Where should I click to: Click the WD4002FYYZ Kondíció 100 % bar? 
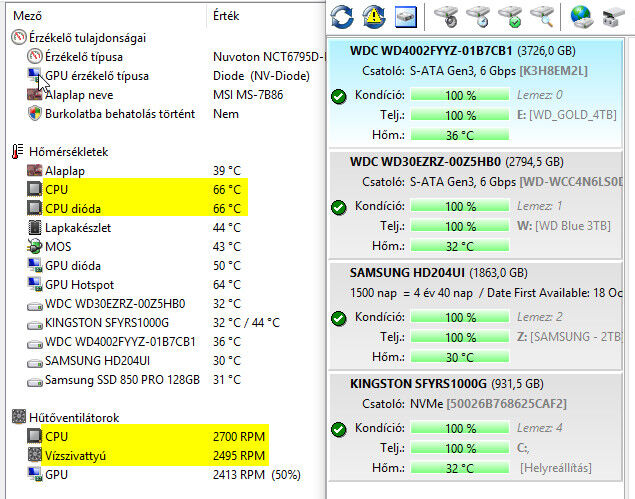pyautogui.click(x=460, y=95)
